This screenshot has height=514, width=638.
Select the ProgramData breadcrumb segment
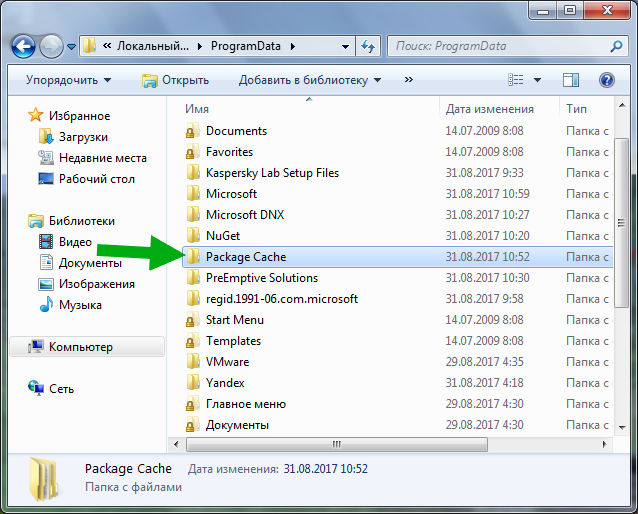click(x=246, y=46)
